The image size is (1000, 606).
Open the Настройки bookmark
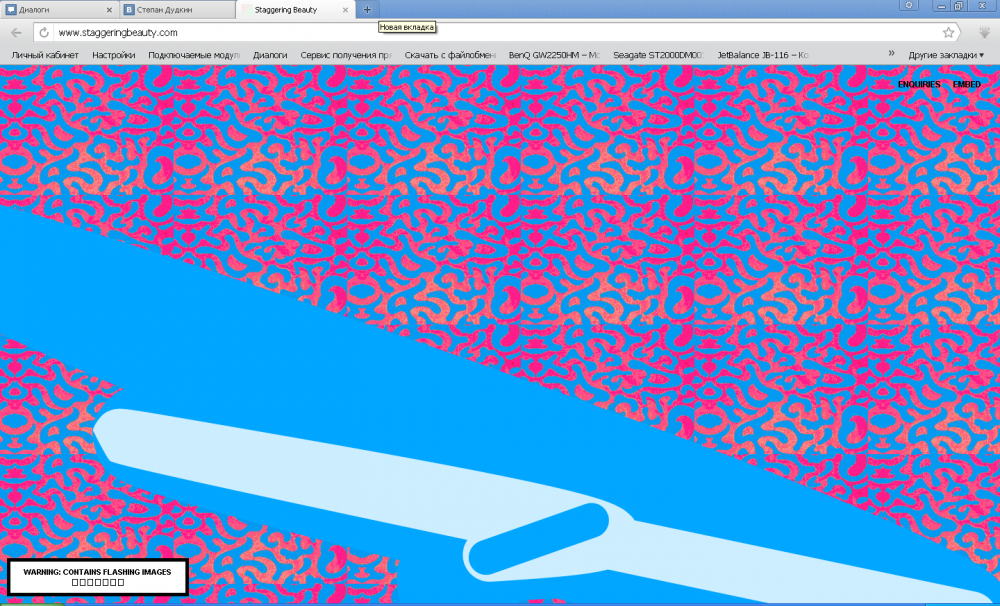click(113, 55)
